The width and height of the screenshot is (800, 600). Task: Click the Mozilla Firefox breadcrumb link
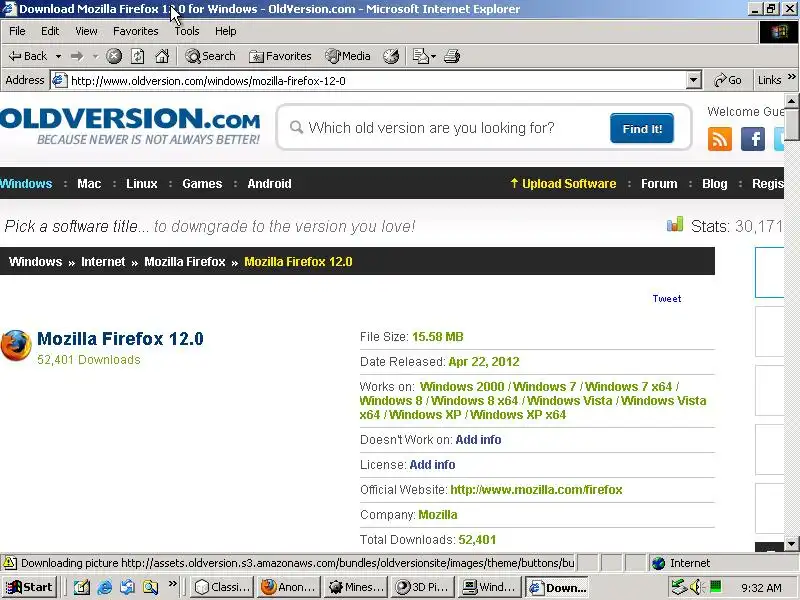click(x=185, y=262)
